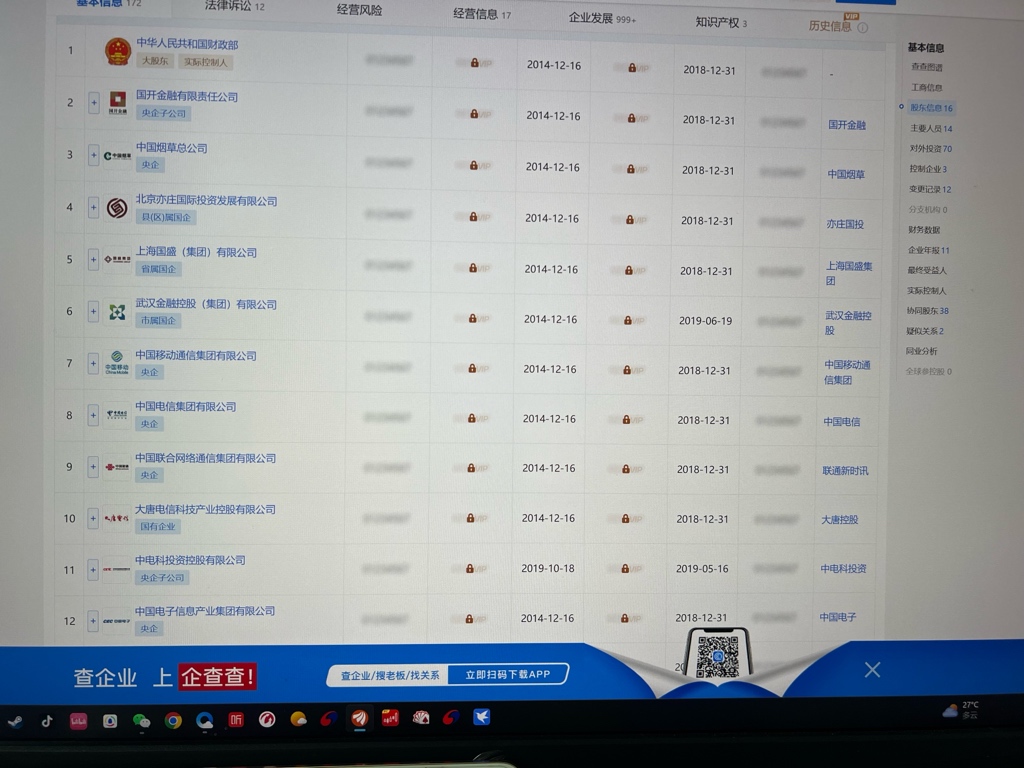This screenshot has height=768, width=1024.
Task: Select 对外投资 70 in the sidebar
Action: pos(931,148)
